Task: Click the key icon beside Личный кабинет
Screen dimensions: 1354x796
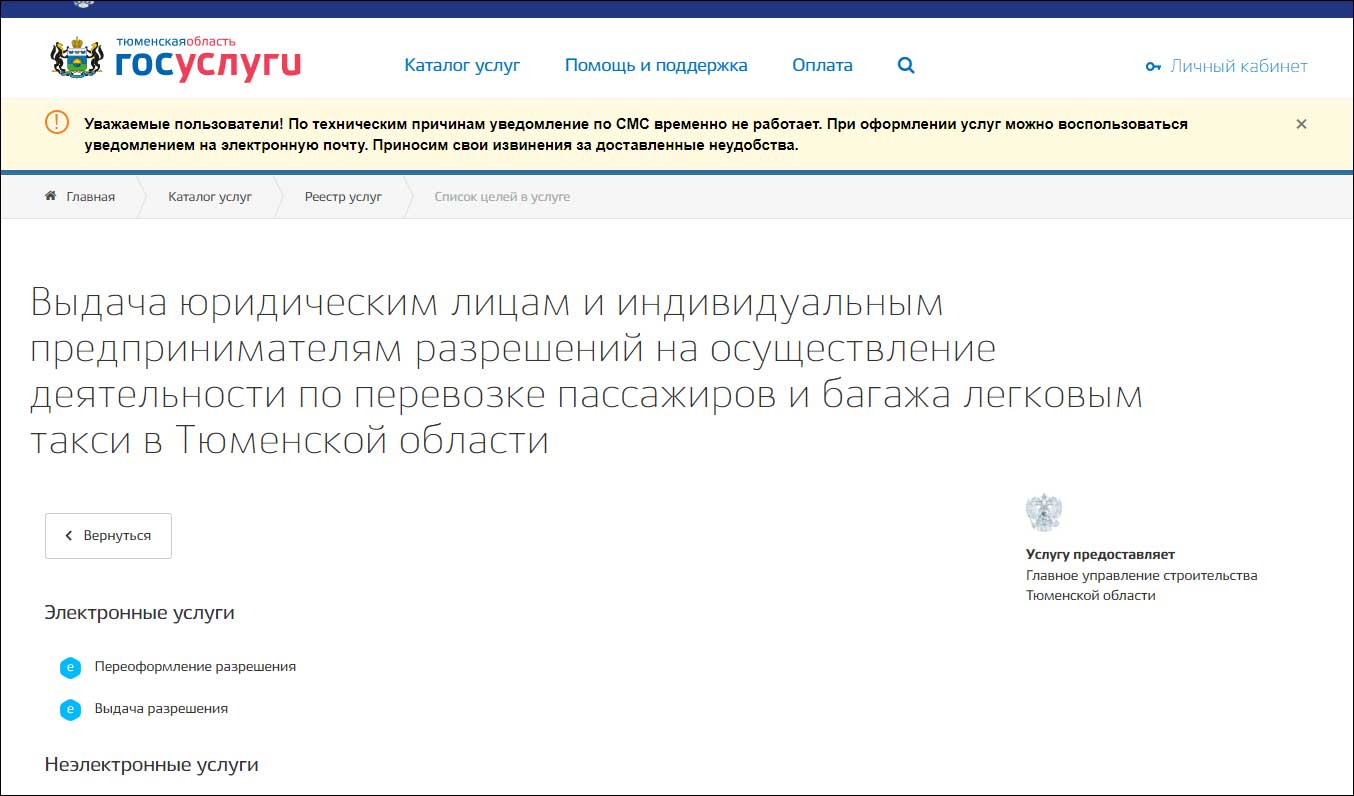Action: [1153, 67]
